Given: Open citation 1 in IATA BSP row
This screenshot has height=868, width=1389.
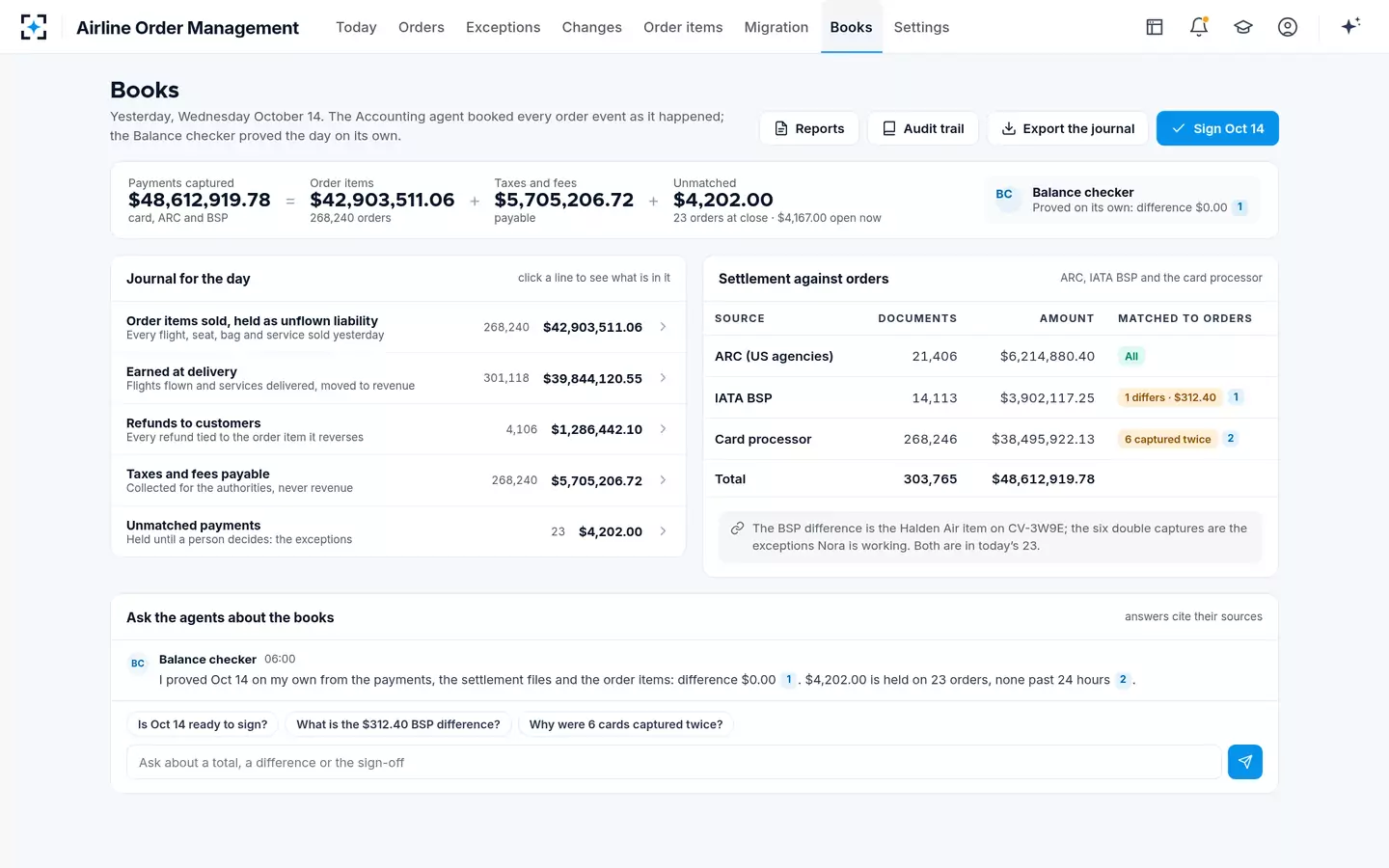Looking at the screenshot, I should pyautogui.click(x=1237, y=397).
